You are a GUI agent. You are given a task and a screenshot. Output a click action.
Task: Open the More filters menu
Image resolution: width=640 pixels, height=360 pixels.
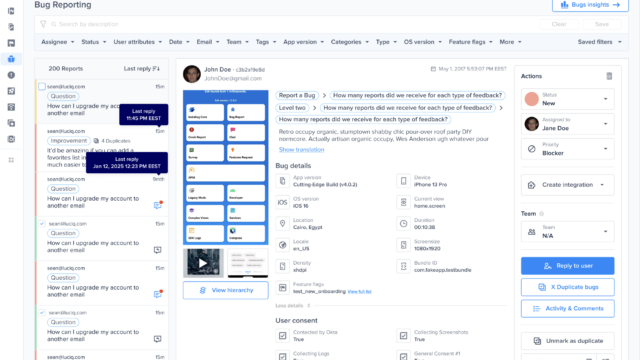tap(510, 42)
